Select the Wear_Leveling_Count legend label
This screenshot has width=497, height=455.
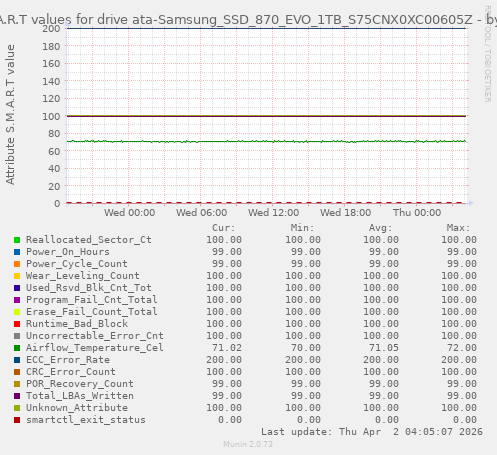(x=83, y=276)
